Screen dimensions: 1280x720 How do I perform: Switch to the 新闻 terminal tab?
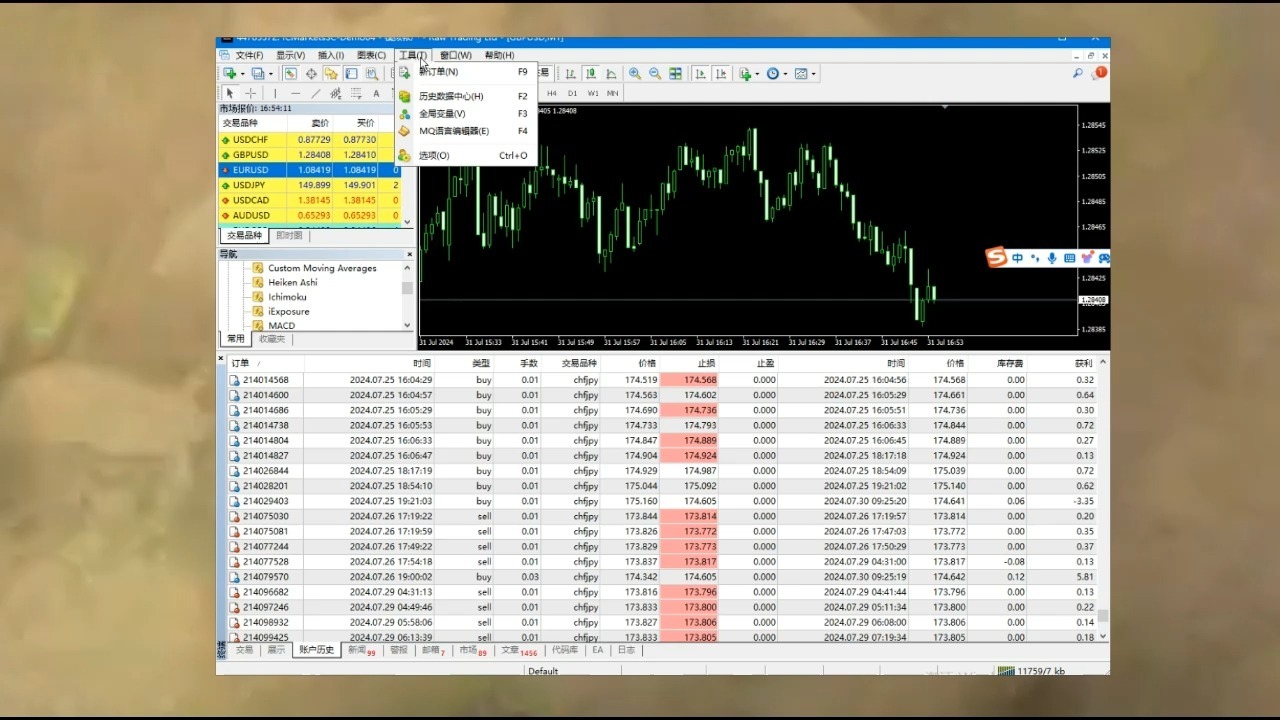361,650
